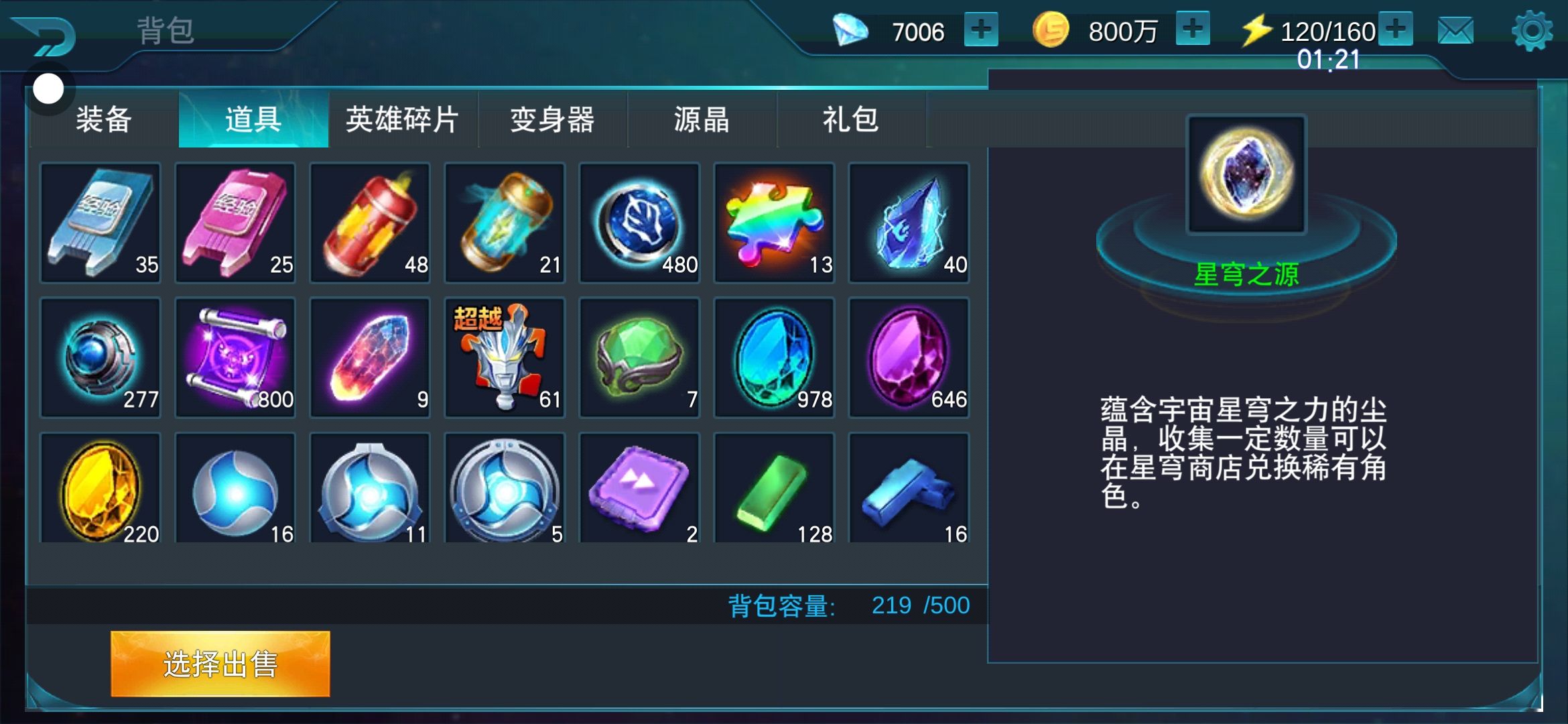Screen dimensions: 1568x724
Task: Select the purple fast-forward ticket item
Action: click(x=640, y=488)
